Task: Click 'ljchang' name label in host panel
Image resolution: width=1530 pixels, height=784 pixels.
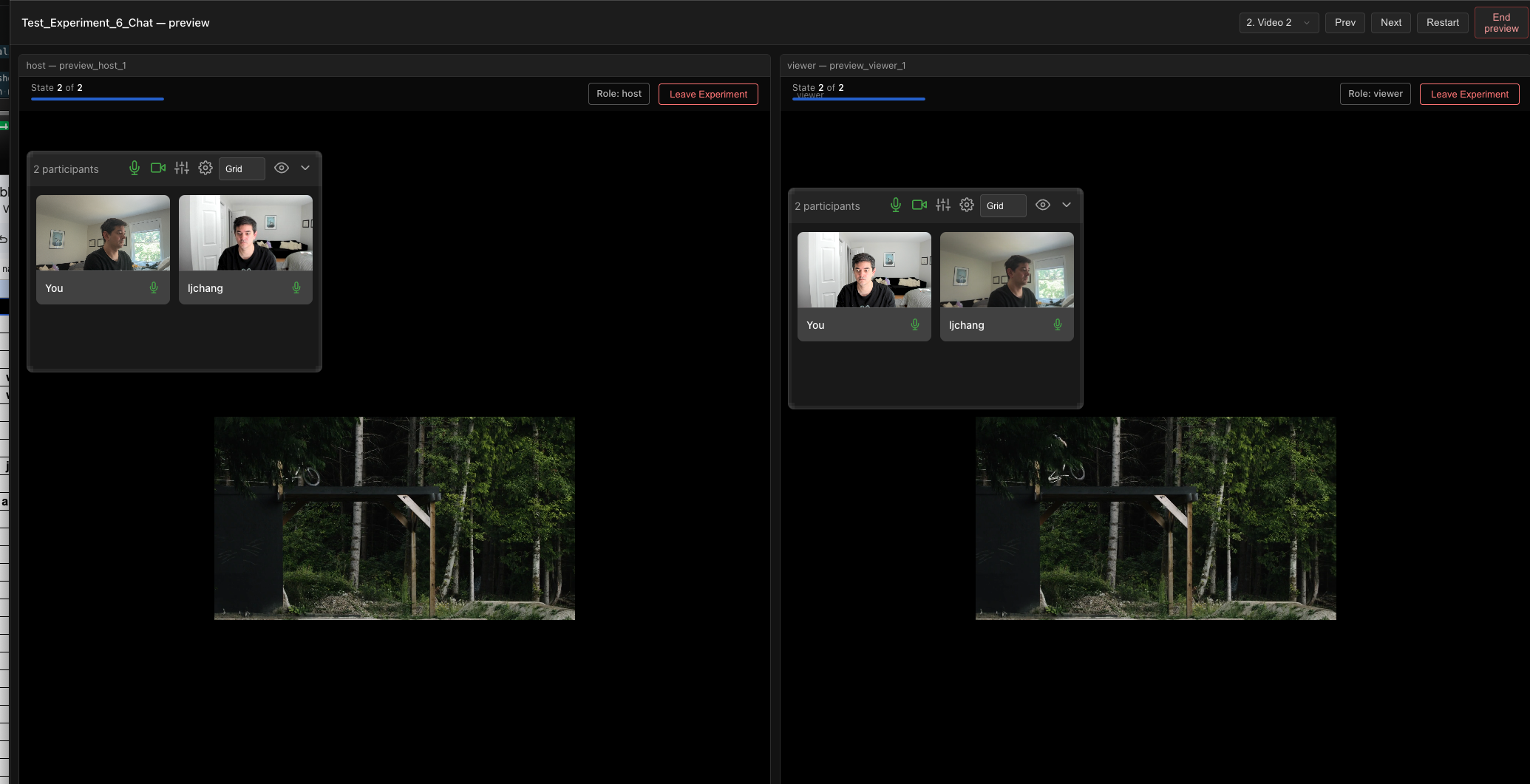Action: pos(205,288)
